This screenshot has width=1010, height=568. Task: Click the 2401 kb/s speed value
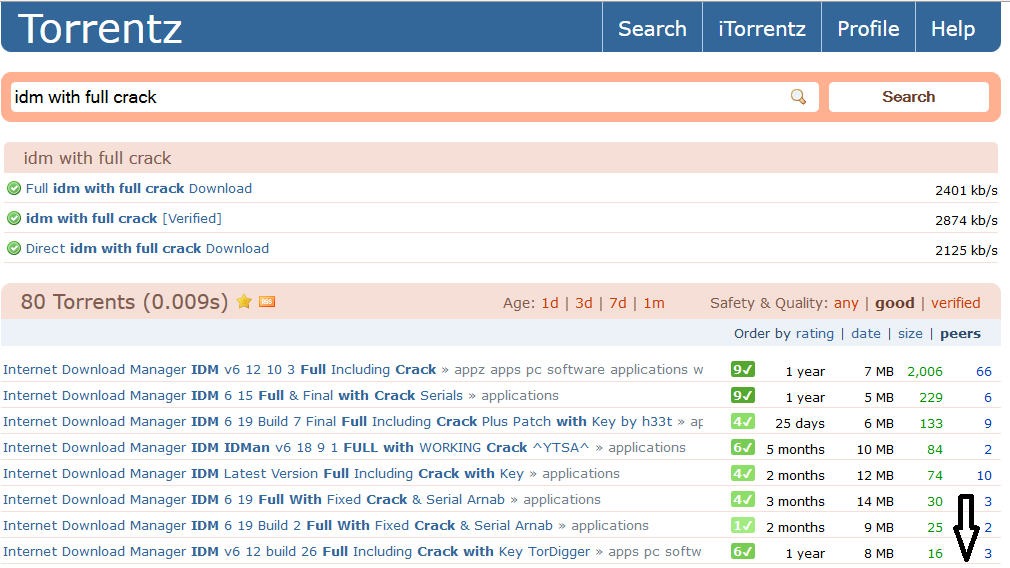tap(966, 191)
